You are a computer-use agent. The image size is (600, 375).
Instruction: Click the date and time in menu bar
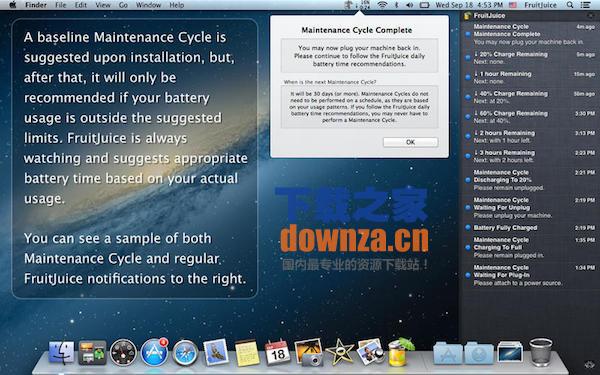(x=469, y=5)
